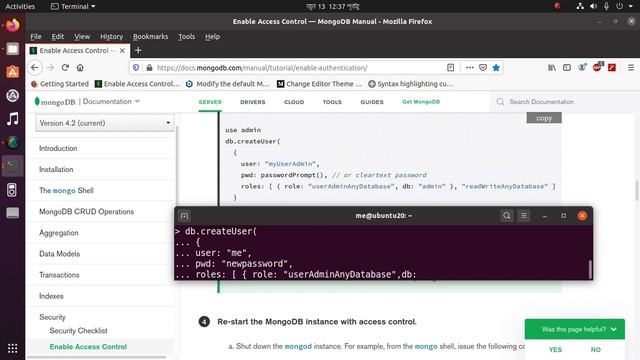Switch to the CLOUD docs tab
This screenshot has width=640, height=360.
coord(294,102)
